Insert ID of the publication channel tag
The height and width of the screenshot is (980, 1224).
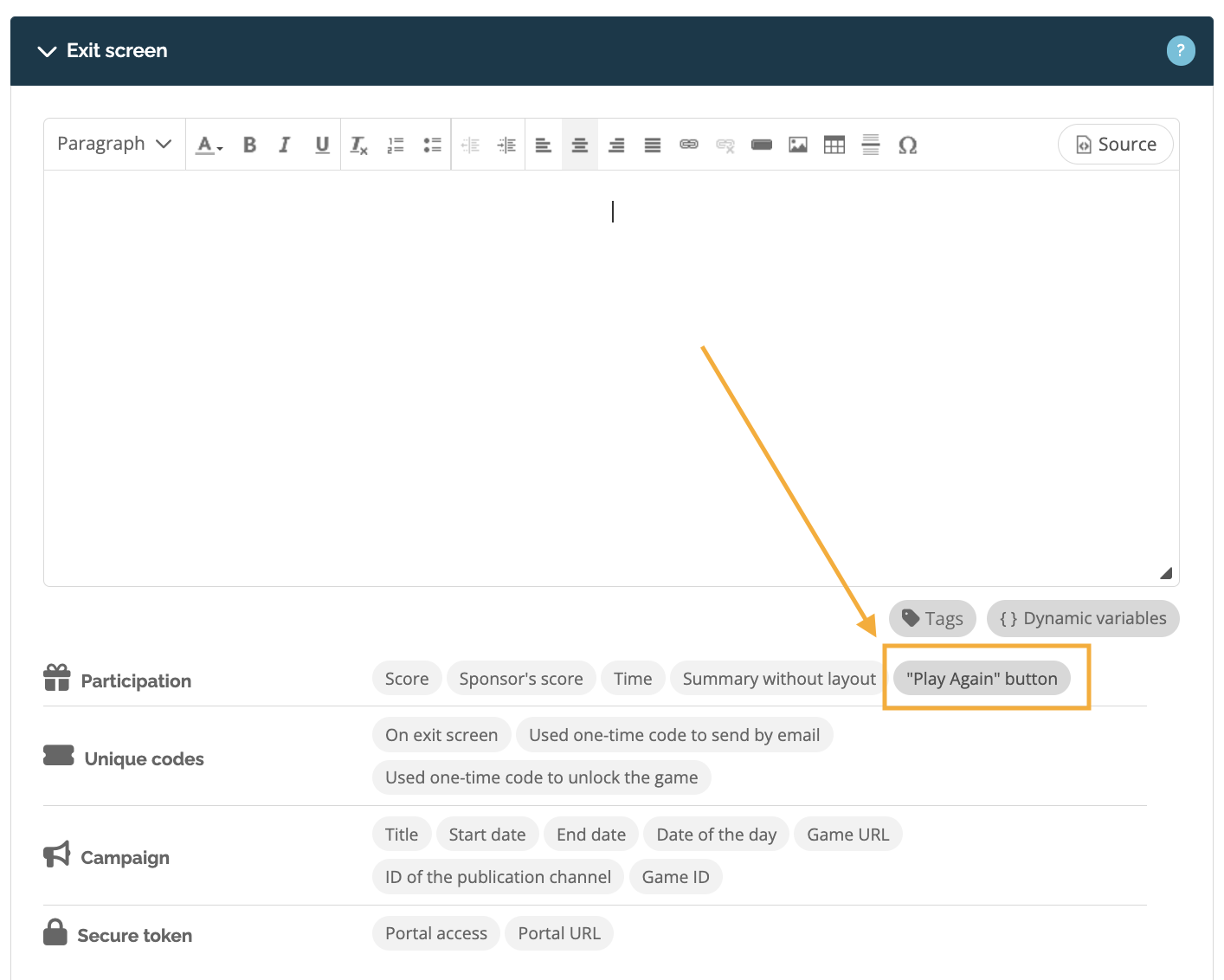(x=499, y=876)
